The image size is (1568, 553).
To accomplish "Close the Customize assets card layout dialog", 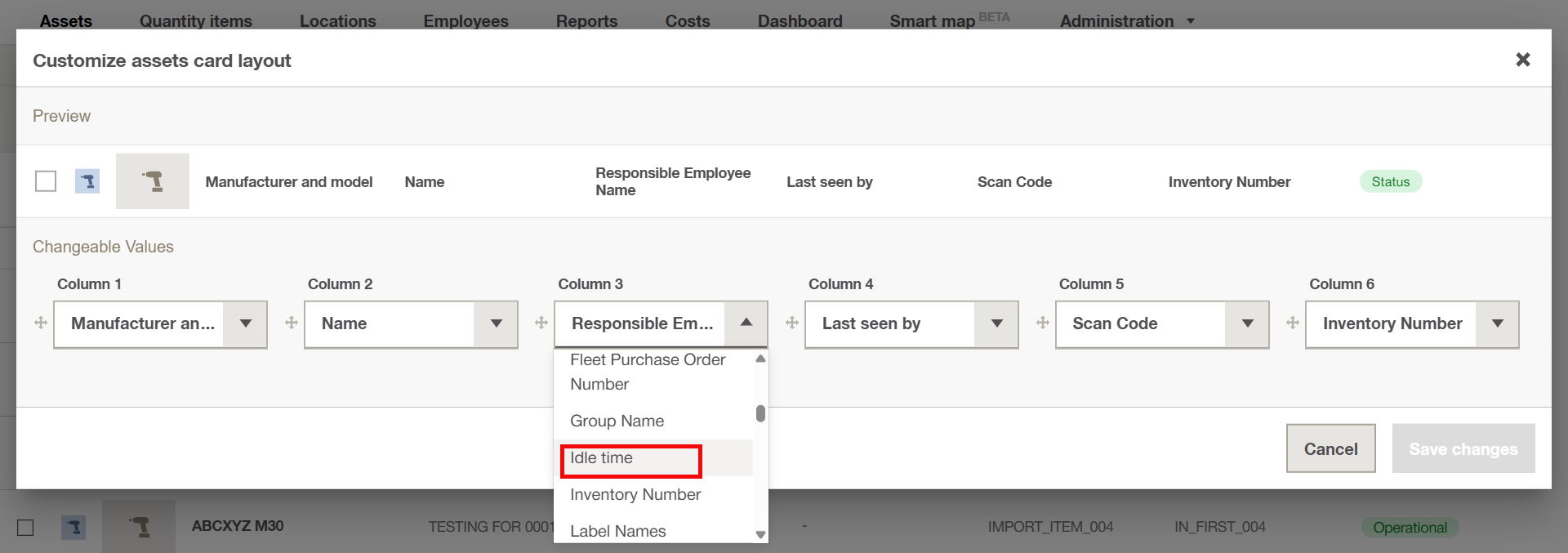I will tap(1522, 60).
